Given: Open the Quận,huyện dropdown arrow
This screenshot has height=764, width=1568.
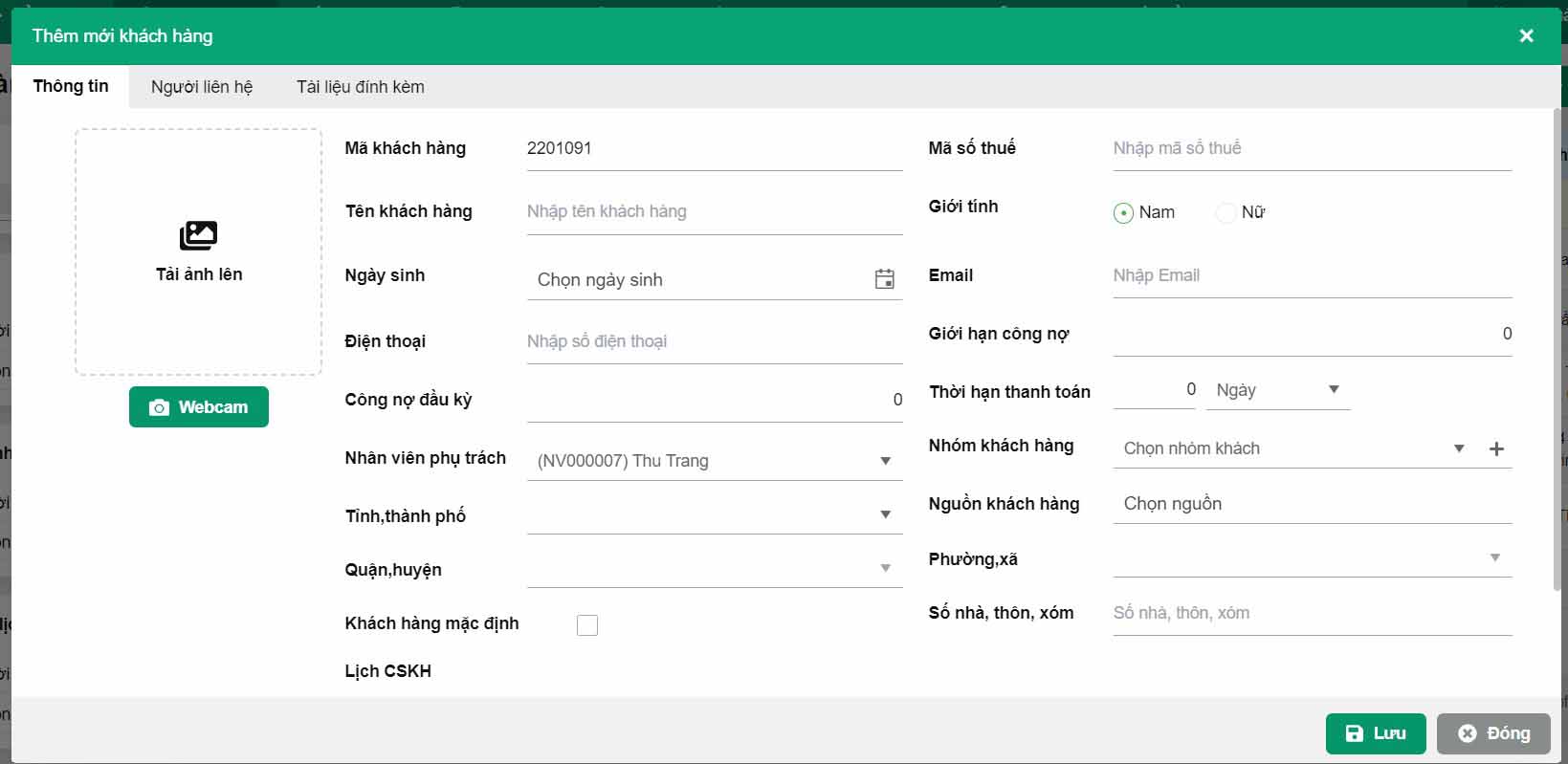Looking at the screenshot, I should (x=885, y=568).
